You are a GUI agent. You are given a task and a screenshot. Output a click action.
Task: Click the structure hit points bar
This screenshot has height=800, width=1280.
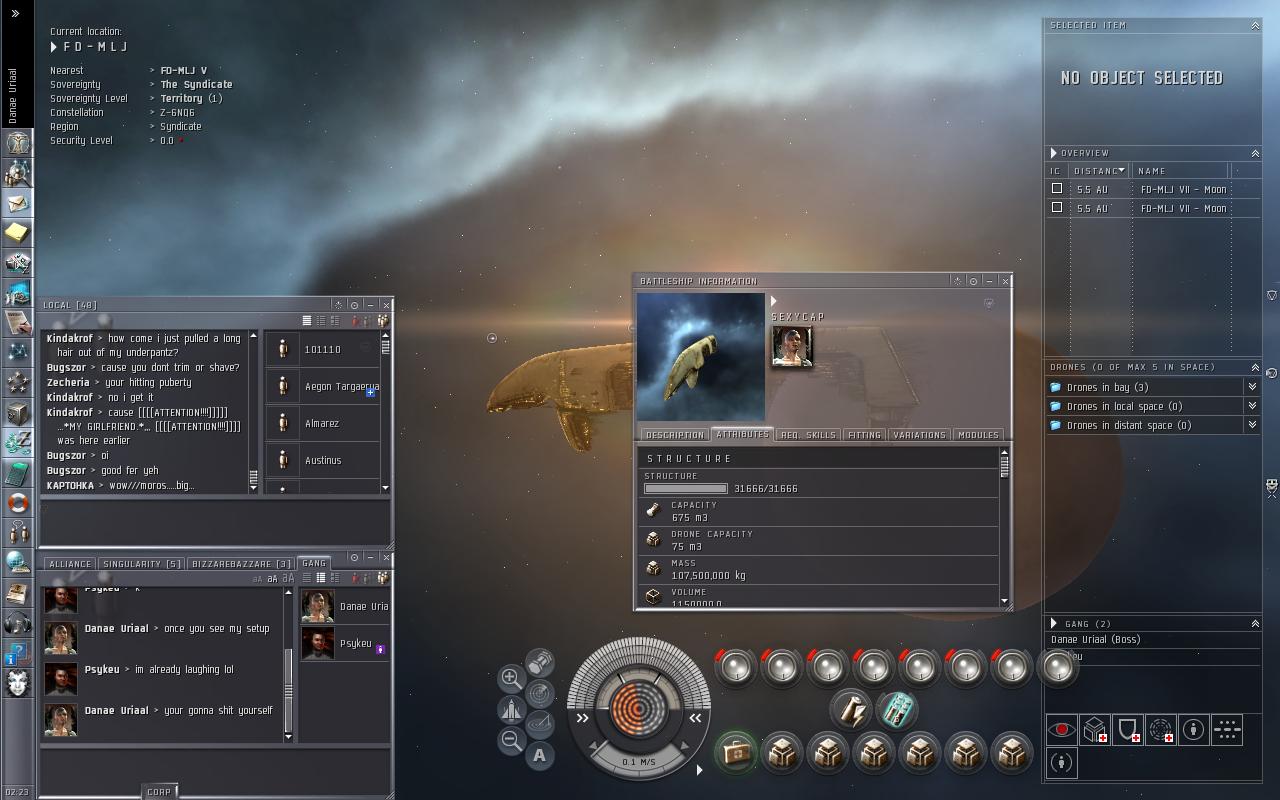point(685,489)
